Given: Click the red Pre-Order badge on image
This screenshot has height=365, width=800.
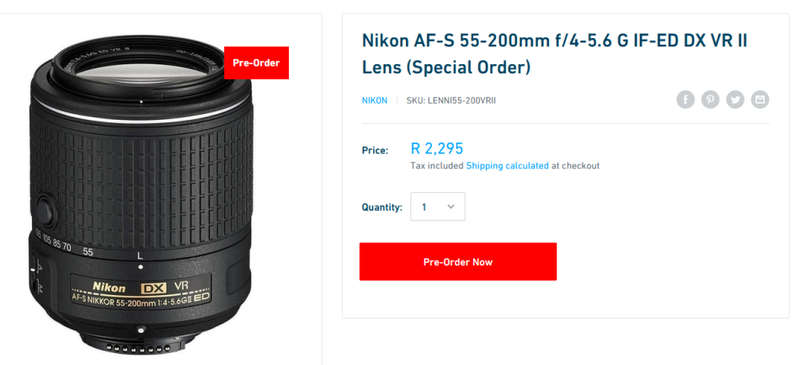Looking at the screenshot, I should pyautogui.click(x=256, y=63).
